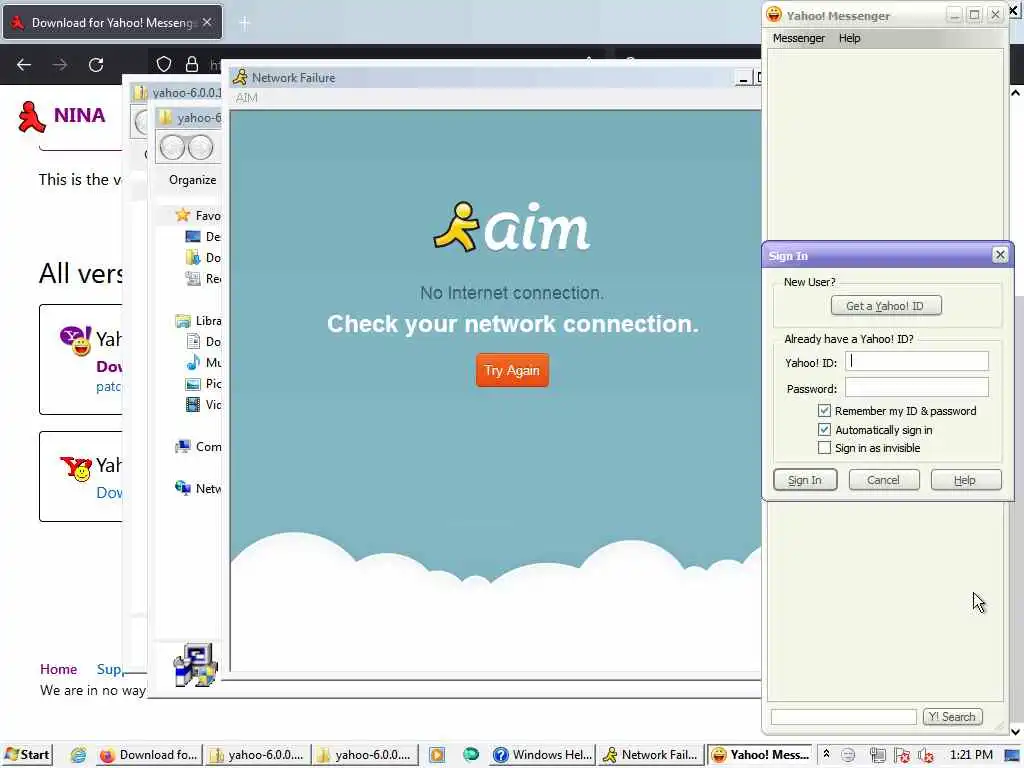The height and width of the screenshot is (768, 1024).
Task: Click the padlock site info icon
Action: point(191,64)
